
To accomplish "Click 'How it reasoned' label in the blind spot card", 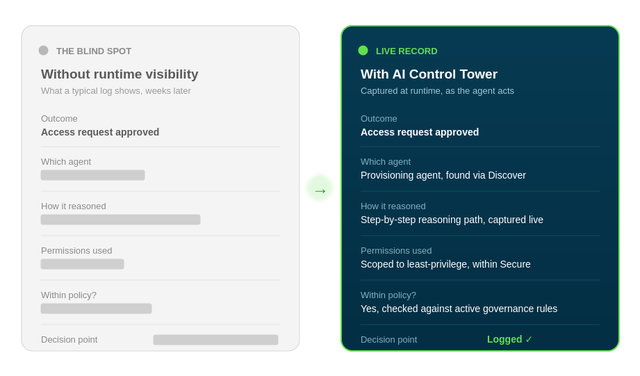I will coord(73,206).
